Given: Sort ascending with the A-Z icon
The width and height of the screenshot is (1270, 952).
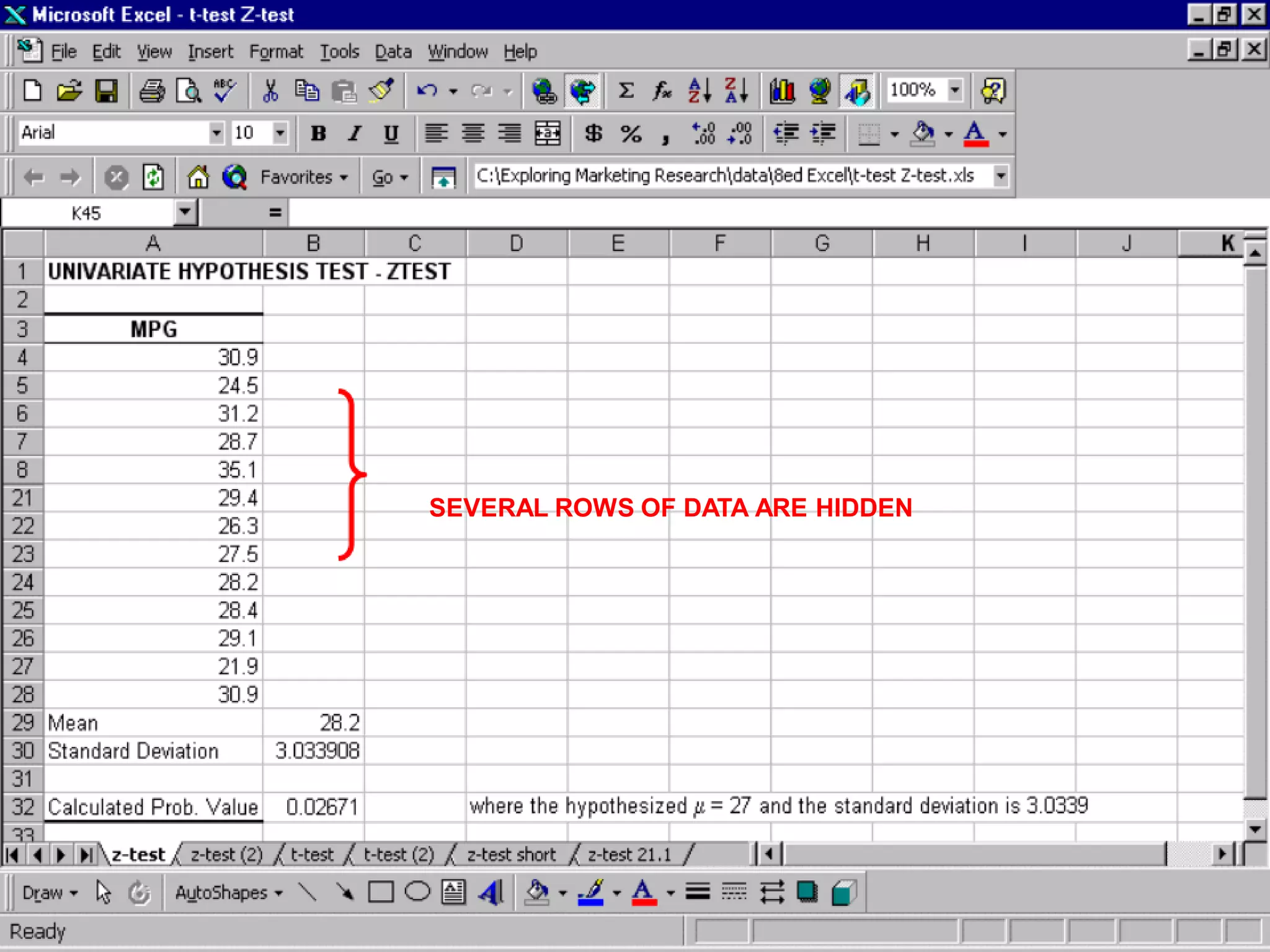Looking at the screenshot, I should tap(699, 91).
